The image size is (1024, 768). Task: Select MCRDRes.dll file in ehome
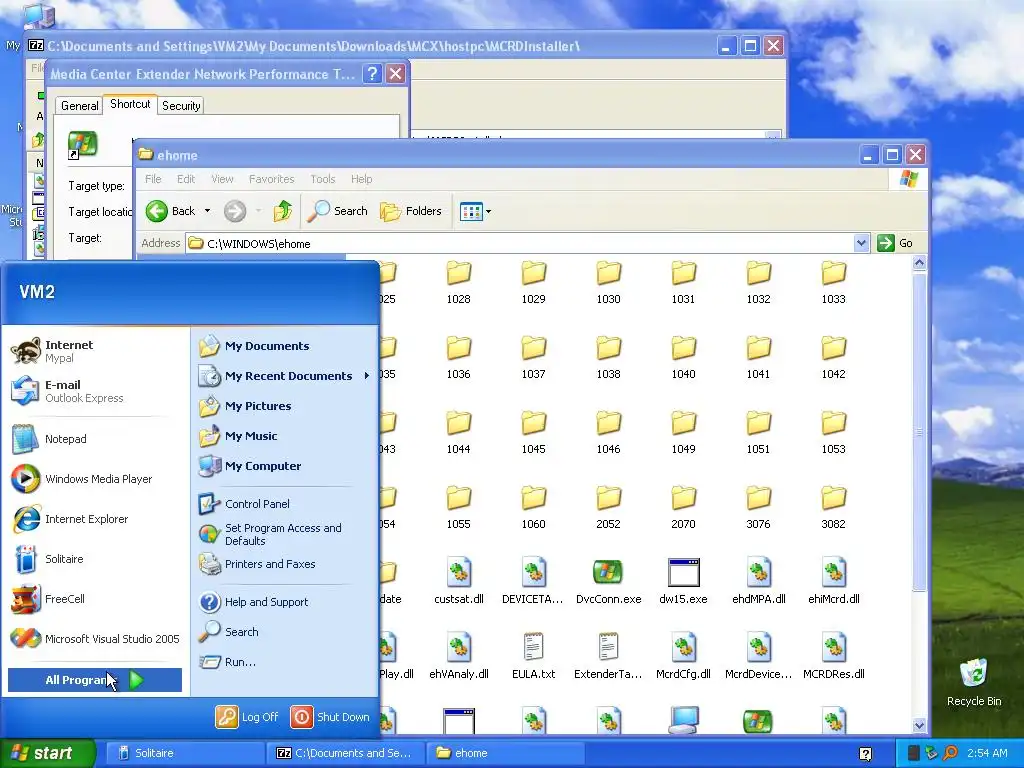[x=833, y=656]
